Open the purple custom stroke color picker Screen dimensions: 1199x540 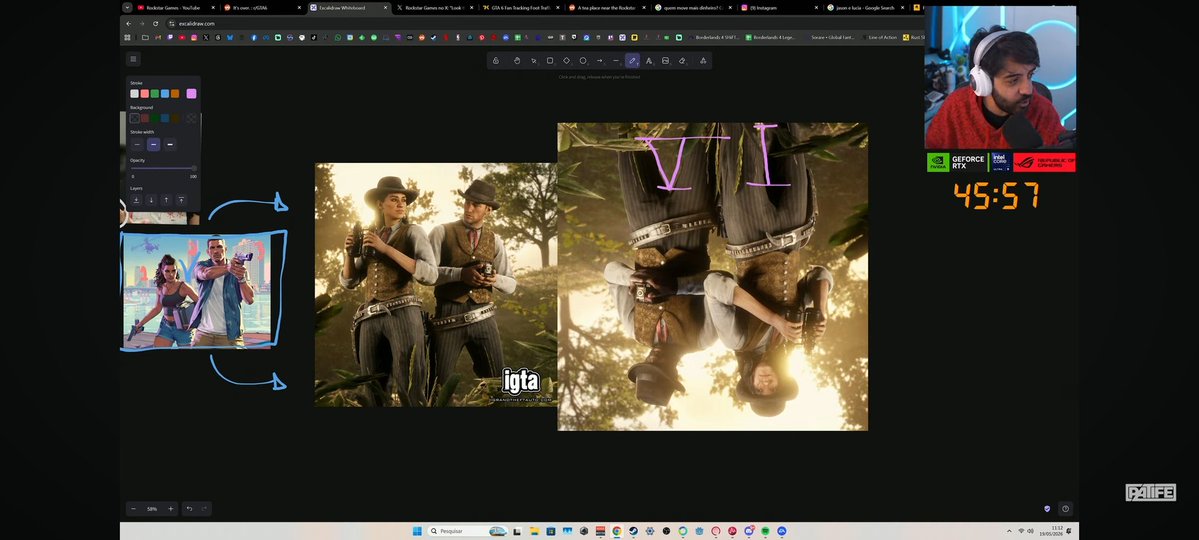pyautogui.click(x=191, y=93)
